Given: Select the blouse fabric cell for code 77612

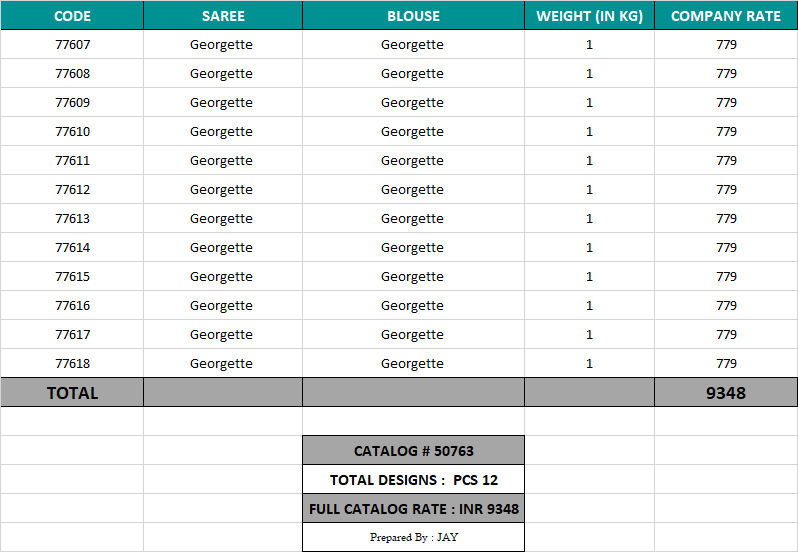Looking at the screenshot, I should (x=412, y=190).
